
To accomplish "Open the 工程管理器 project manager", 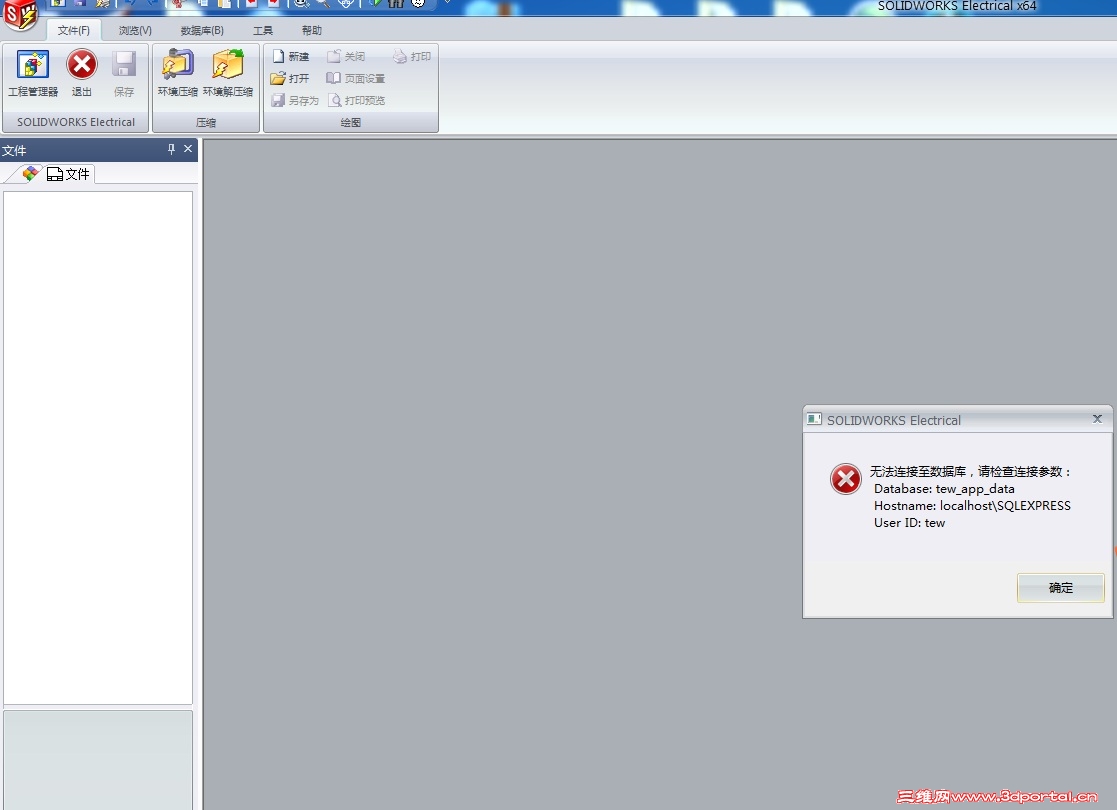I will [x=33, y=73].
